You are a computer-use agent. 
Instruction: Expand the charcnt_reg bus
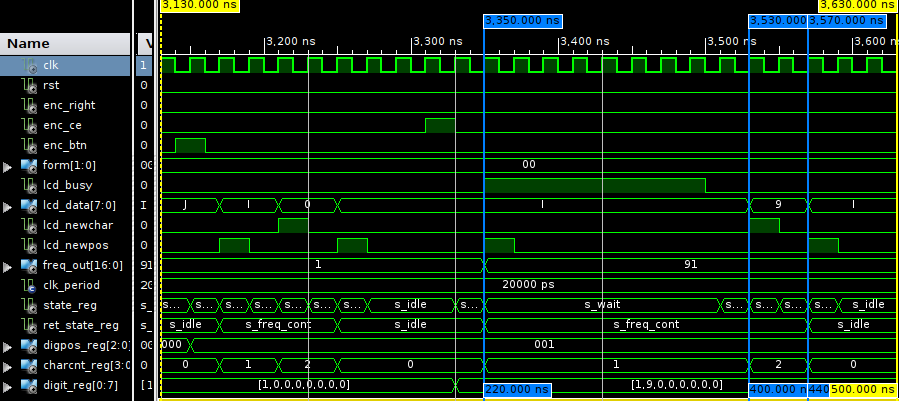tap(9, 365)
